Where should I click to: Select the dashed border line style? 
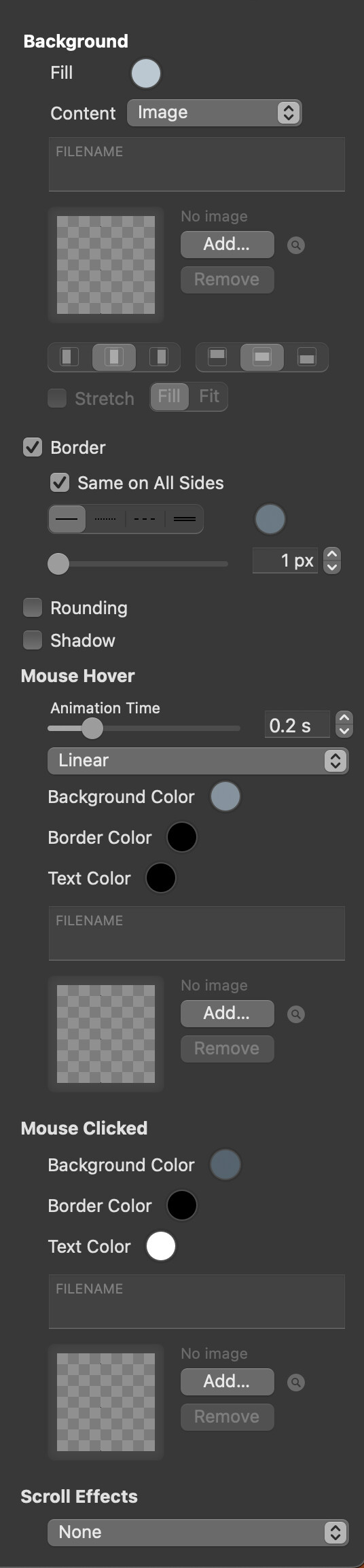[145, 519]
